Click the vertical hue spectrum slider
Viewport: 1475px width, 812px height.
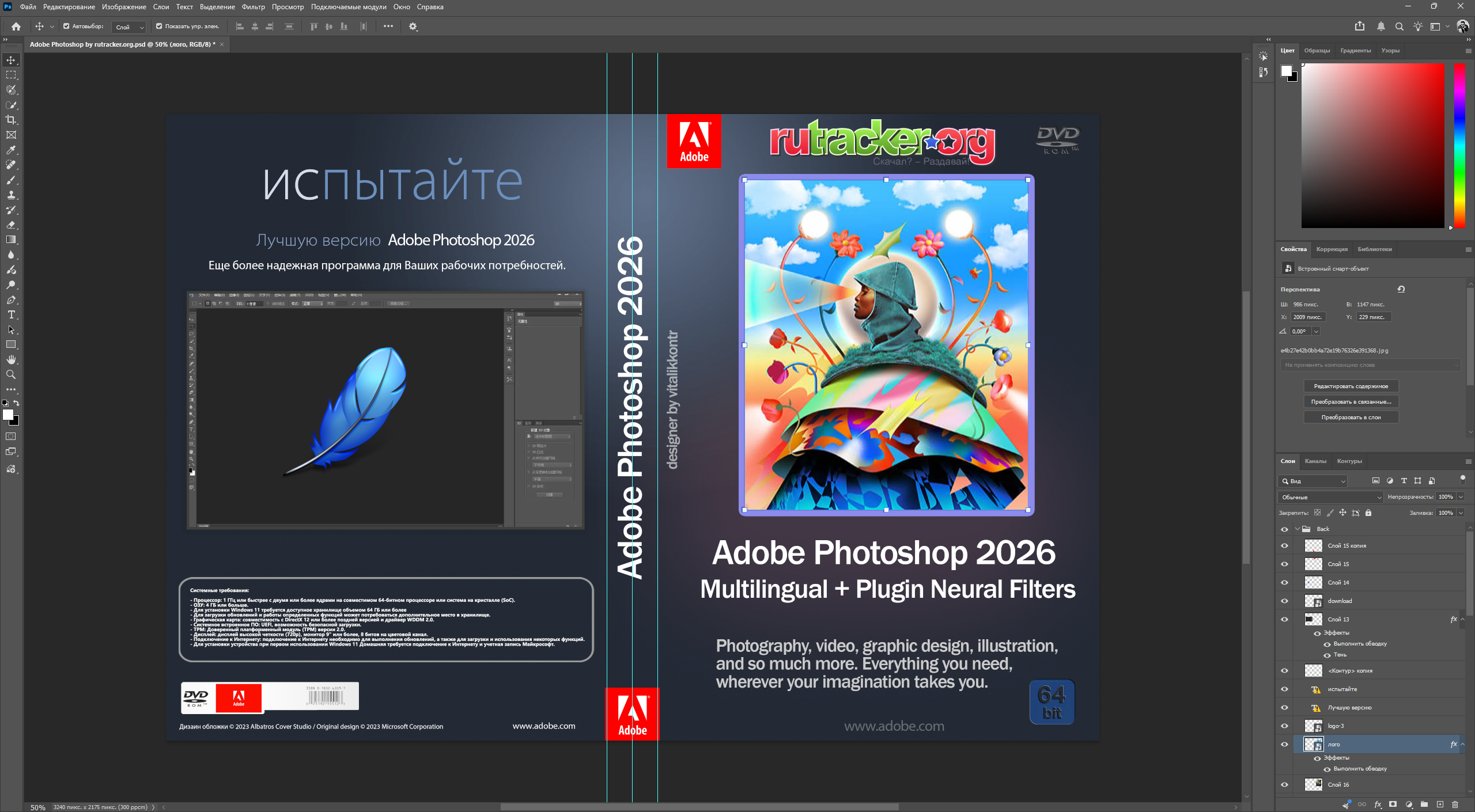[1459, 145]
